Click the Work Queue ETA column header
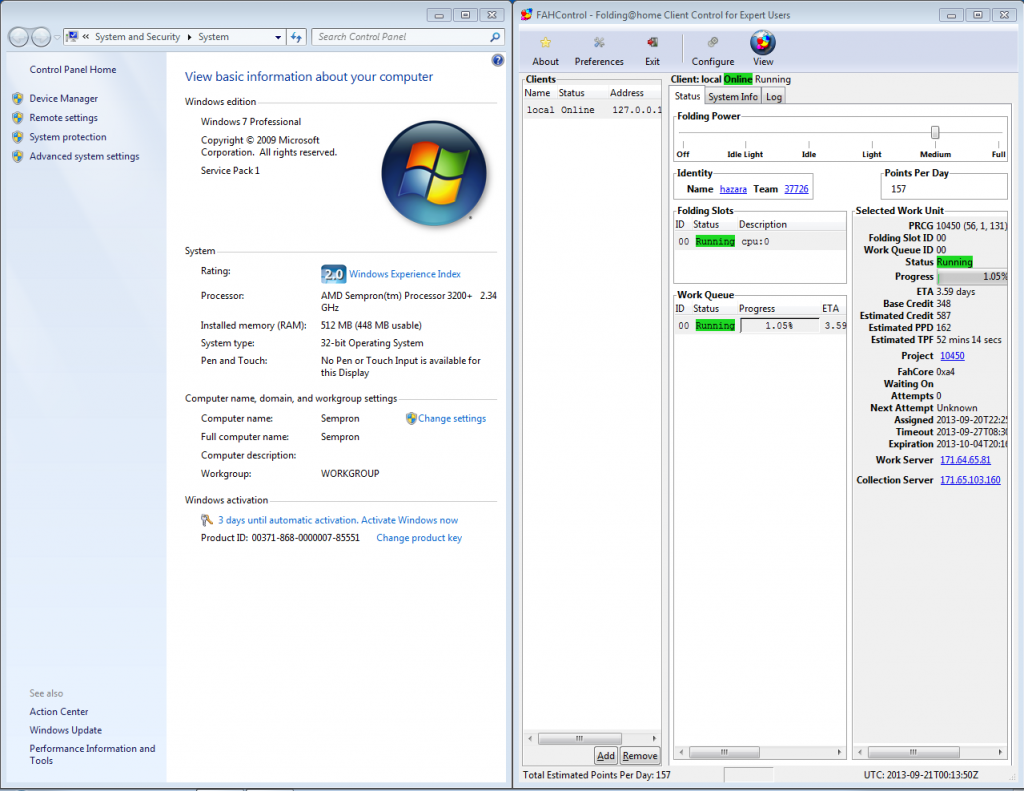The height and width of the screenshot is (791, 1024). [x=832, y=309]
